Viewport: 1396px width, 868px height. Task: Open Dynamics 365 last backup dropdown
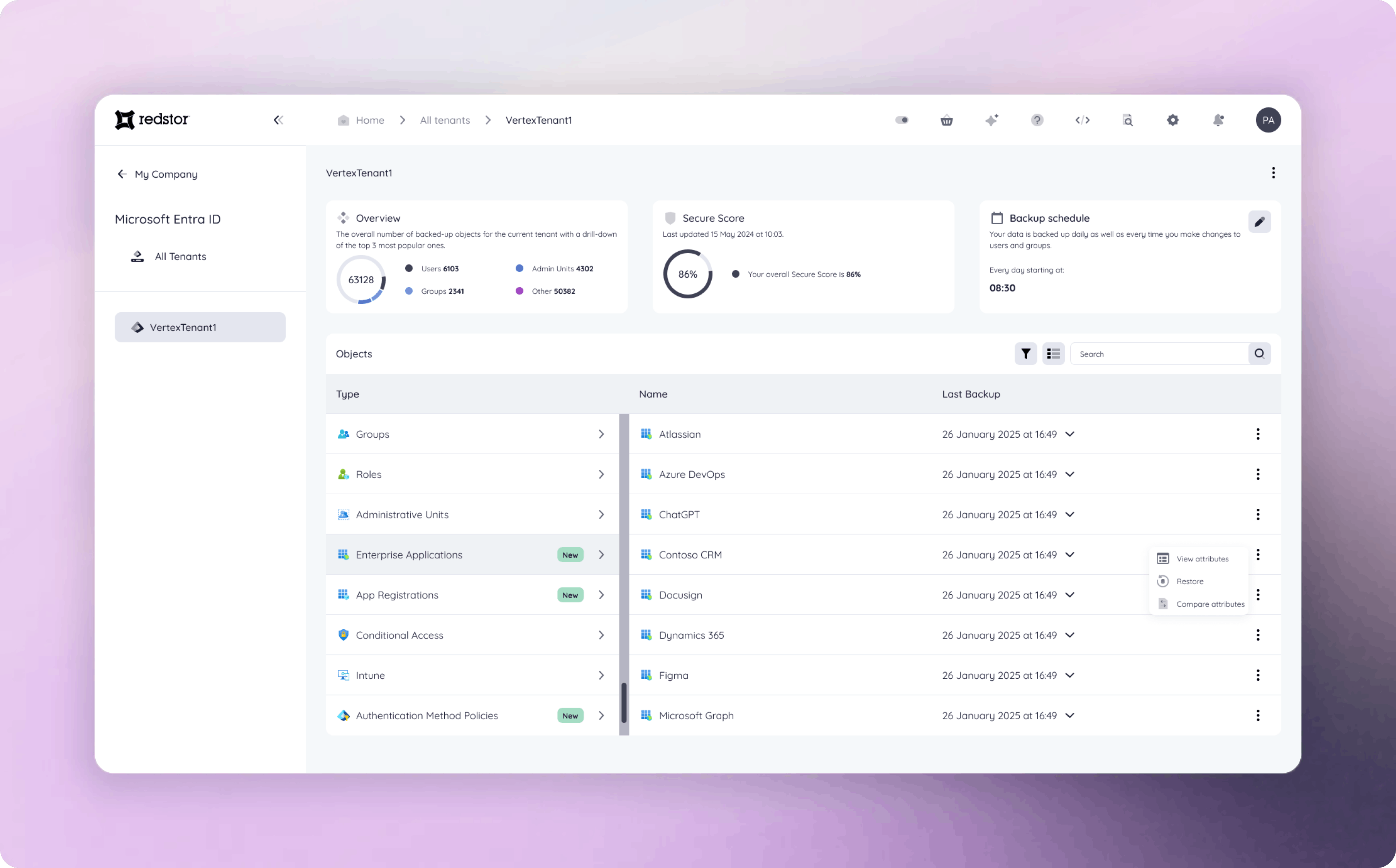point(1070,635)
